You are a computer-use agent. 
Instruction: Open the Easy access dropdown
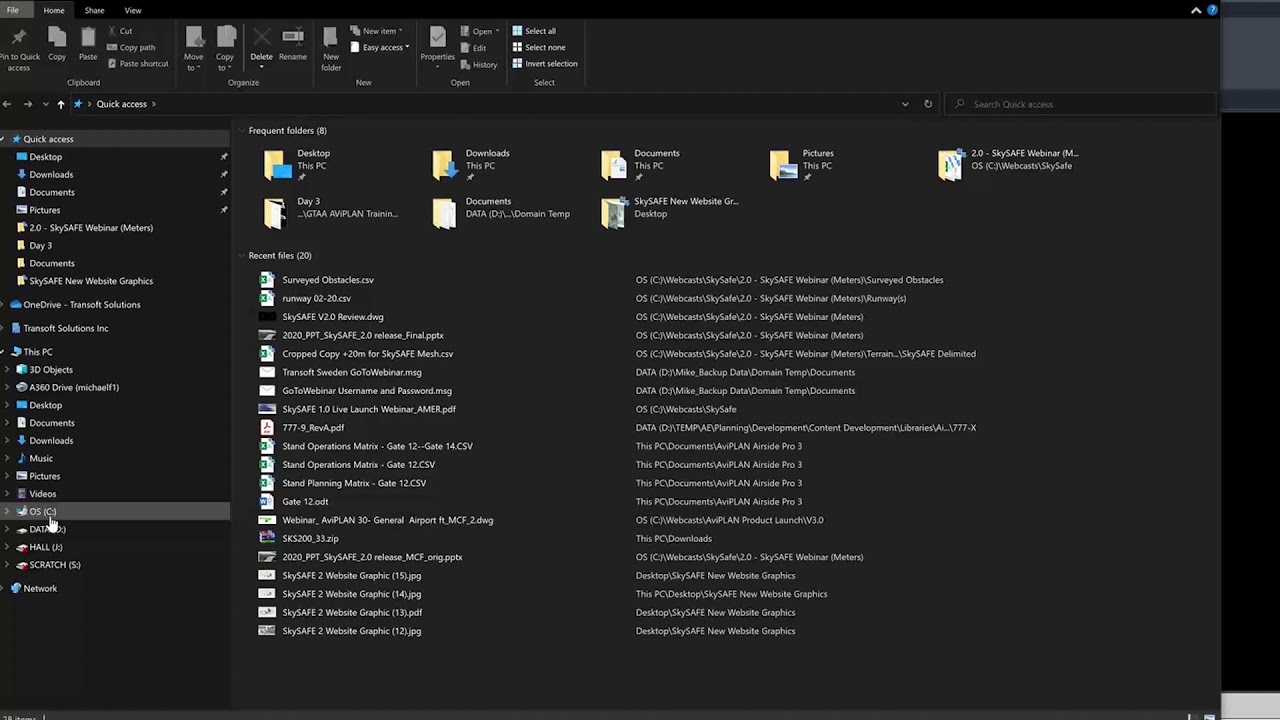pos(380,48)
